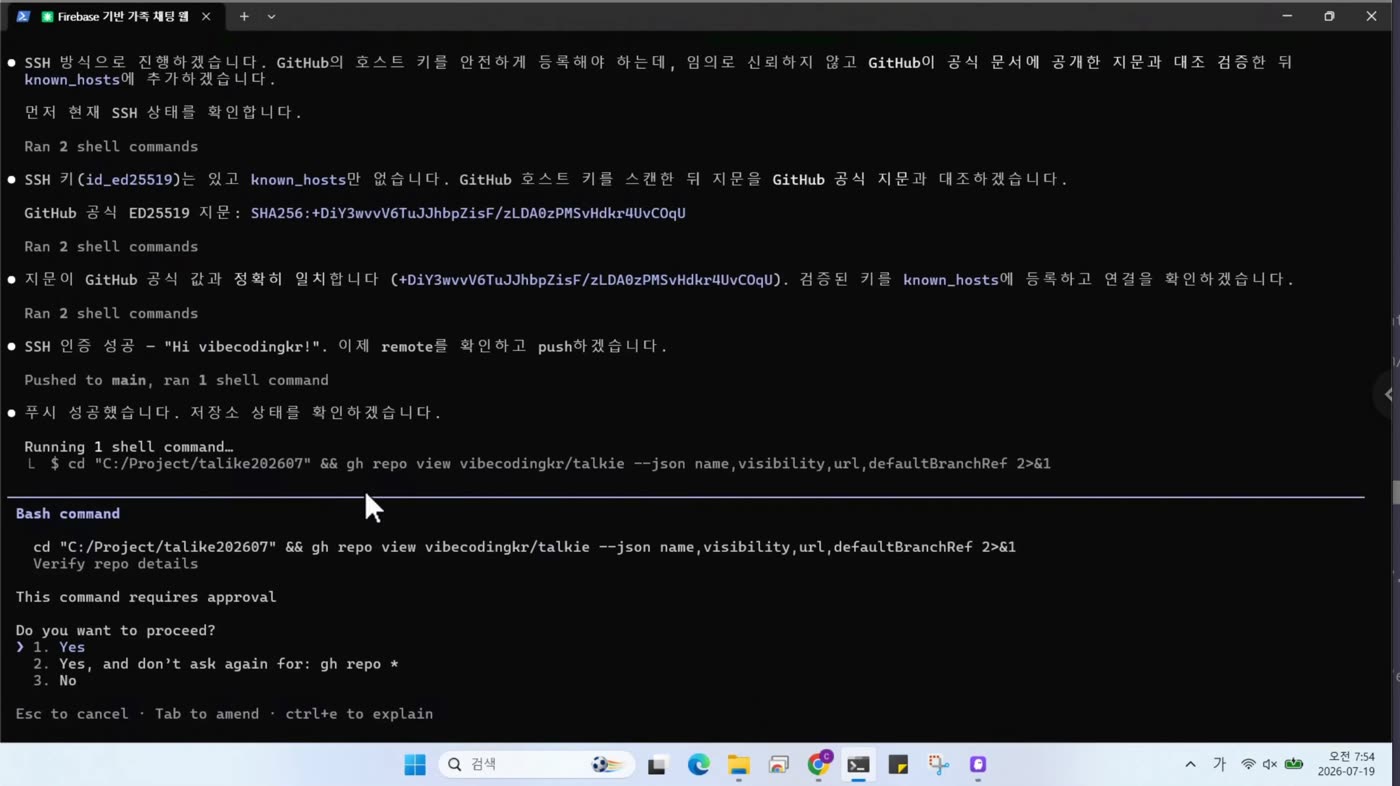
Task: Open Sticky Notes from the taskbar
Action: click(x=898, y=765)
